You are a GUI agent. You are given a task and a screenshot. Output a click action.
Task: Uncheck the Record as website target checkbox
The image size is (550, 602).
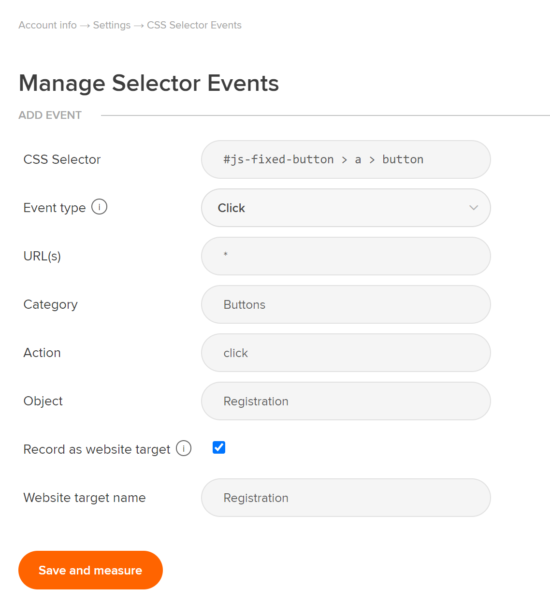coord(219,448)
